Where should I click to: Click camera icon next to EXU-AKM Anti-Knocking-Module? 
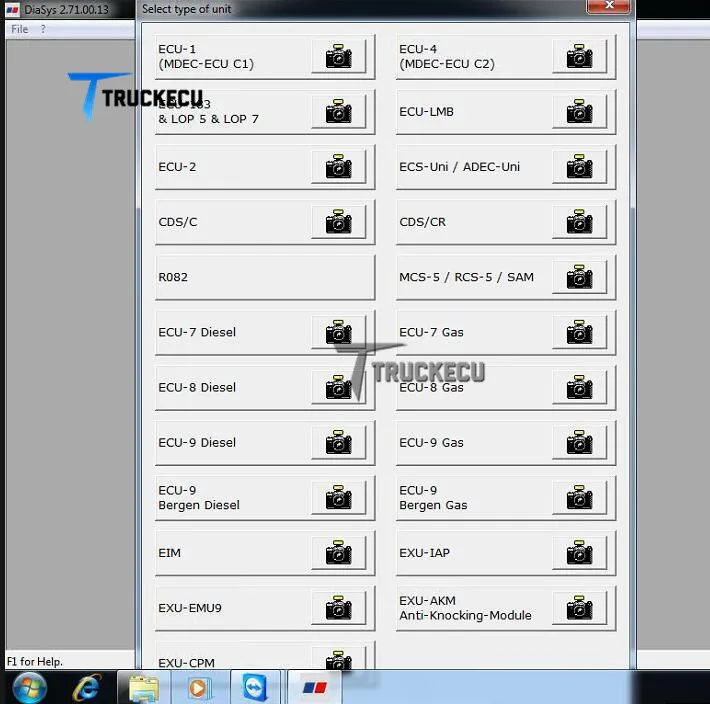579,608
